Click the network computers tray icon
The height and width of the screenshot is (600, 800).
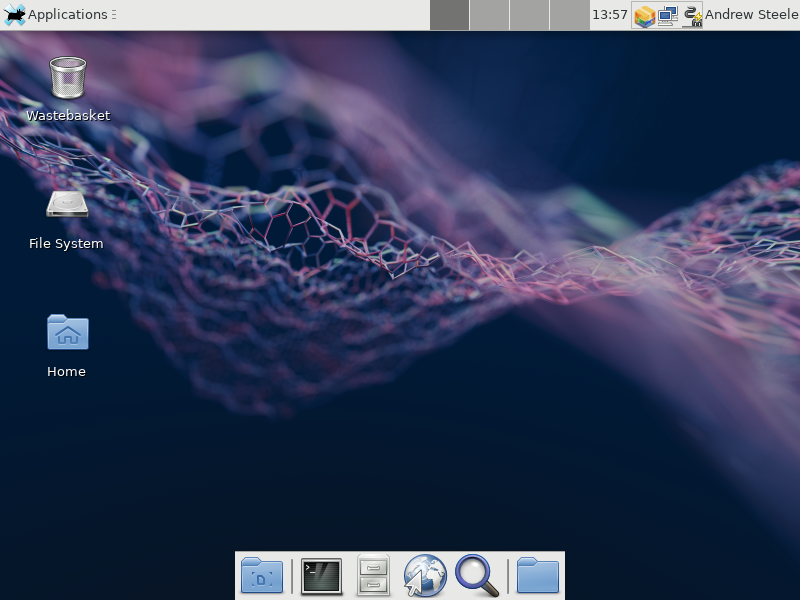(x=668, y=15)
